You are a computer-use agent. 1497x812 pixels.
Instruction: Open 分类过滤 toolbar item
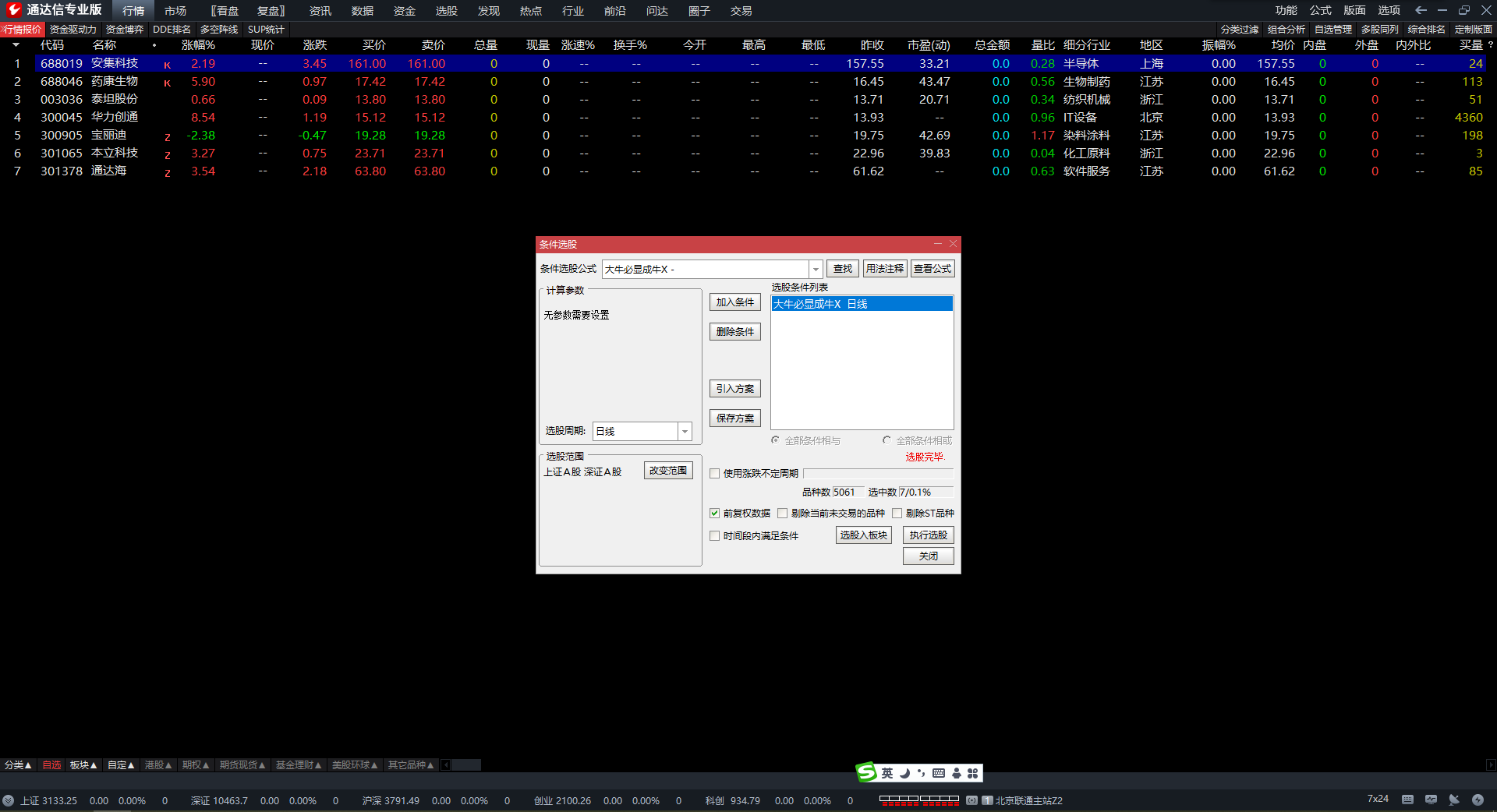click(1240, 30)
